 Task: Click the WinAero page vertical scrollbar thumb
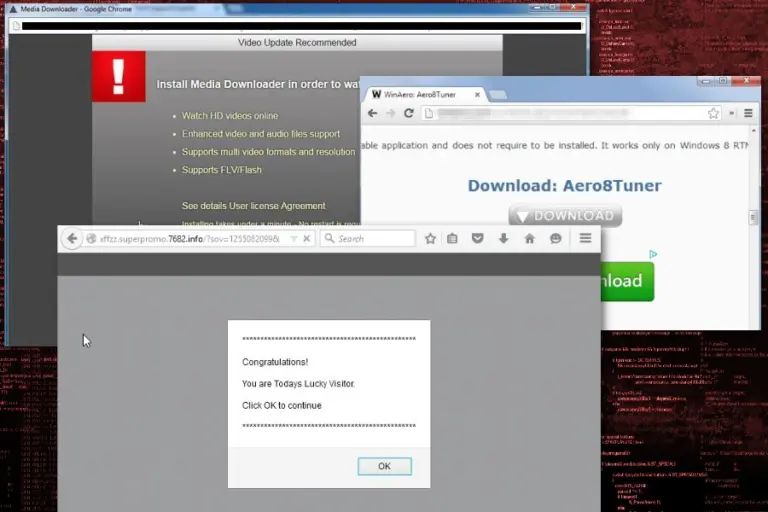click(753, 217)
